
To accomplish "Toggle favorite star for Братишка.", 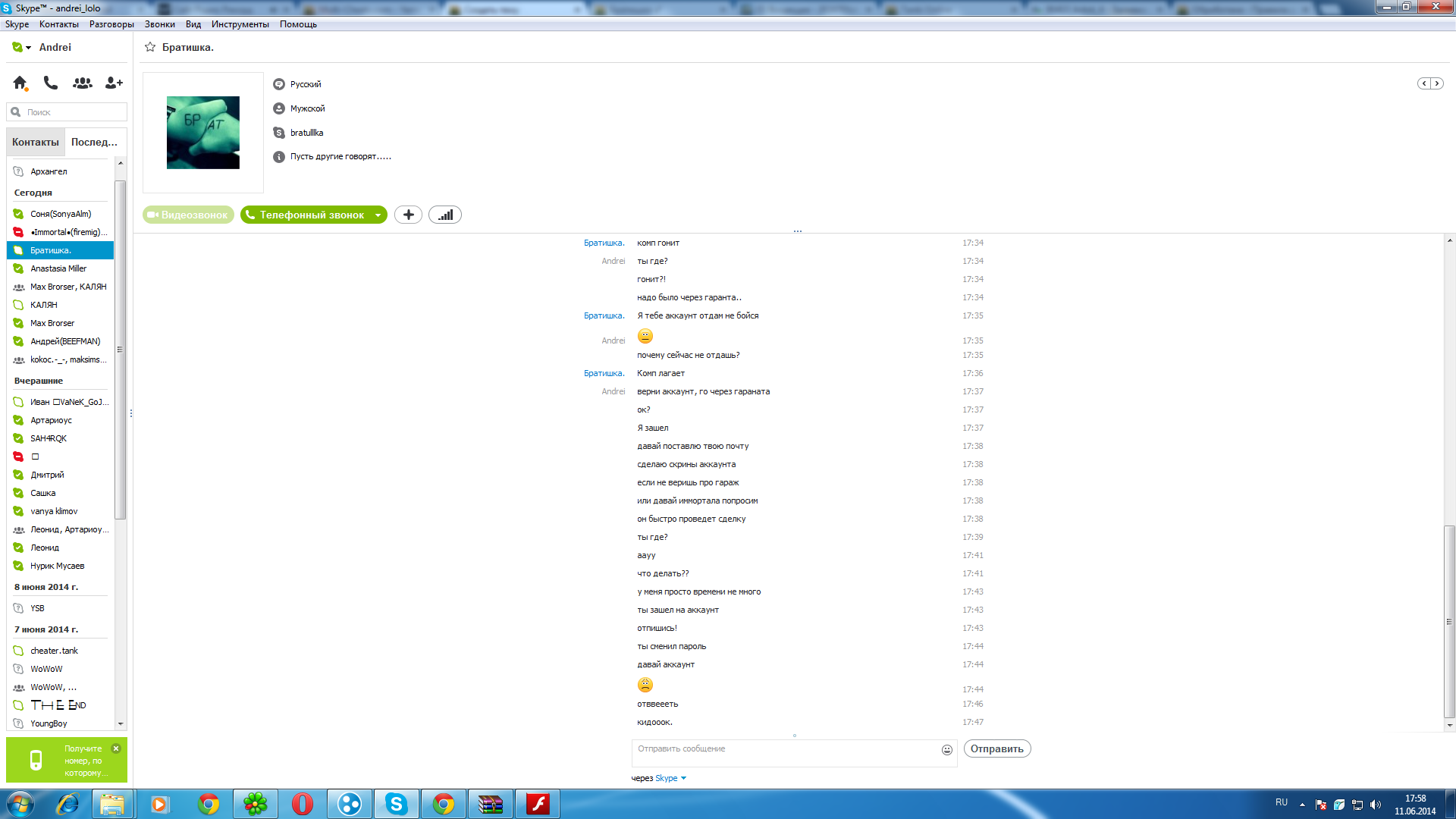I will pos(150,47).
